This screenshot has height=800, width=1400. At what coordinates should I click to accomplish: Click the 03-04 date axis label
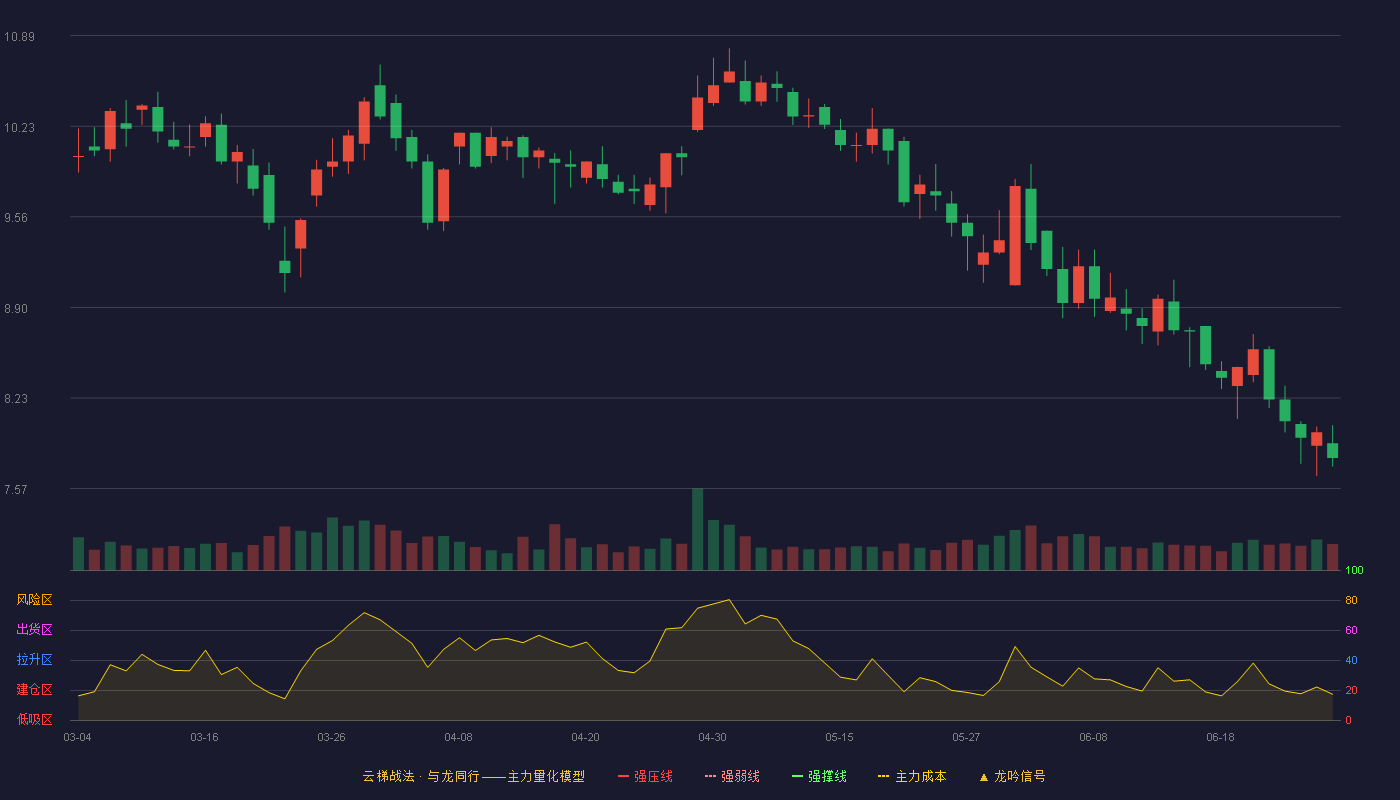pyautogui.click(x=78, y=737)
